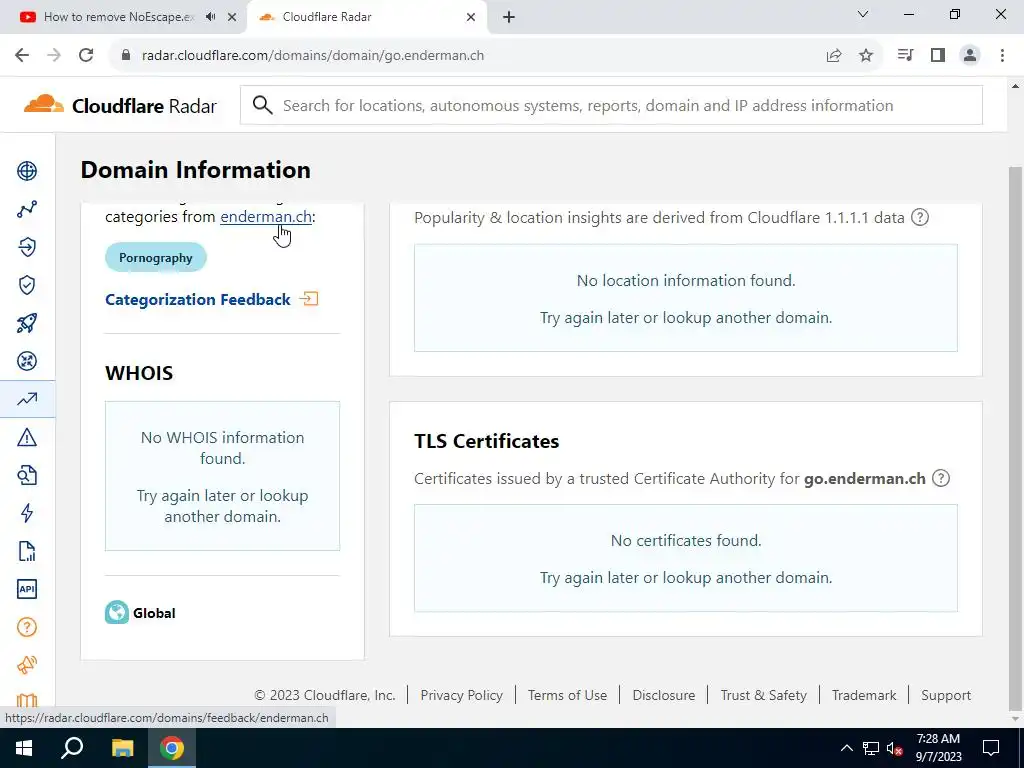The width and height of the screenshot is (1024, 768).
Task: Click the orange arrow icon after Categorization Feedback
Action: coord(309,299)
